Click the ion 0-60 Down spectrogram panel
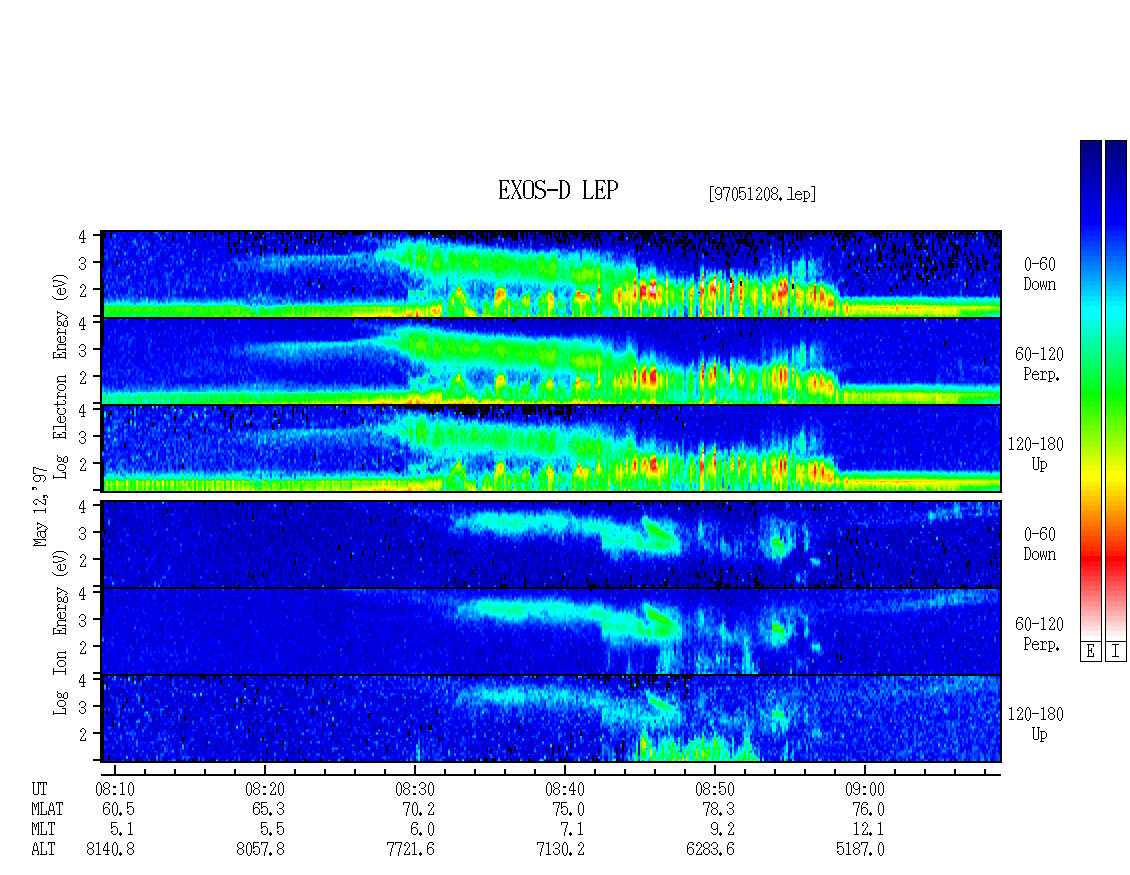 (x=551, y=544)
